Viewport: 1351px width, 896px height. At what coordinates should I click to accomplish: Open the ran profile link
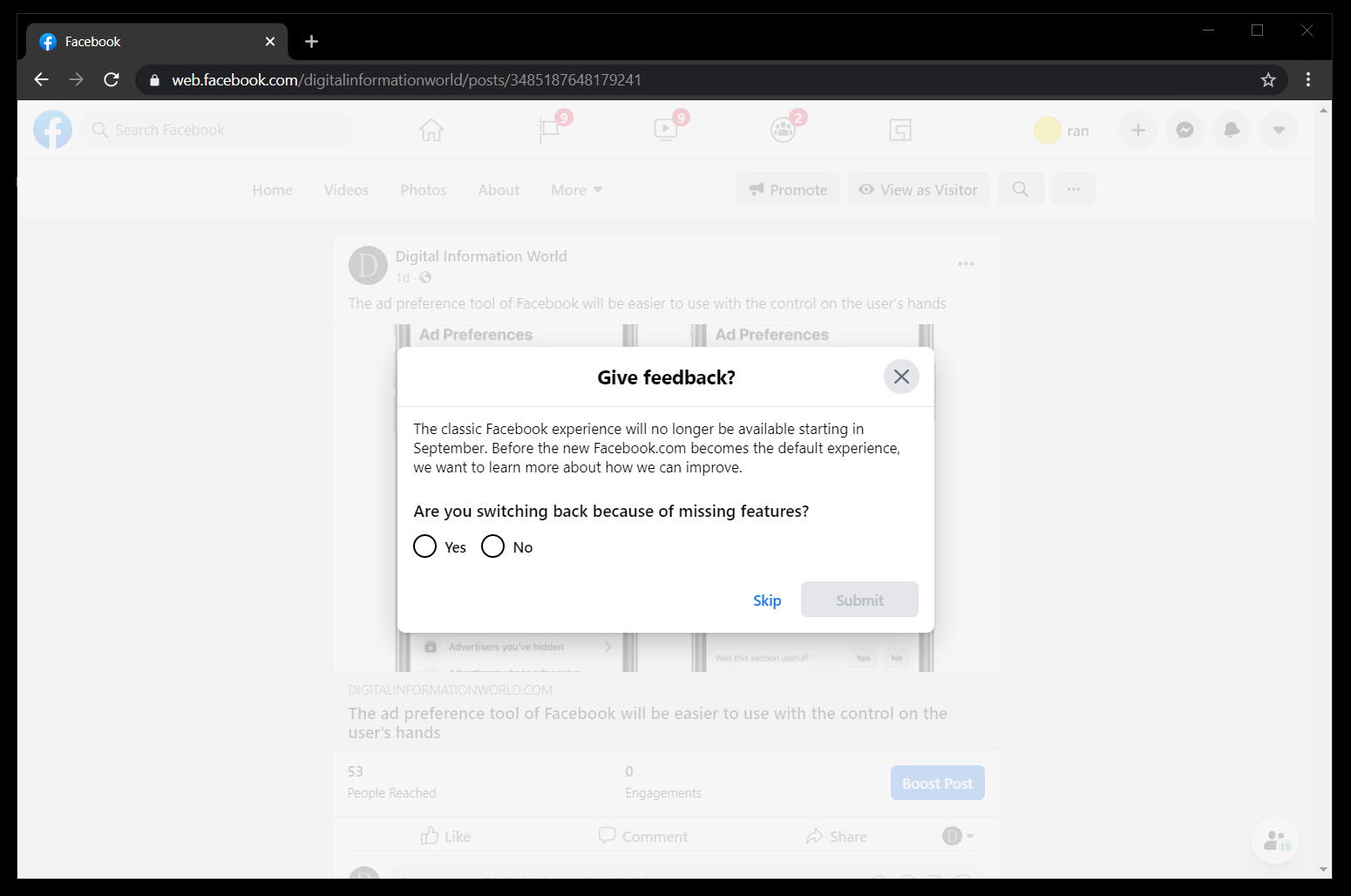coord(1062,130)
